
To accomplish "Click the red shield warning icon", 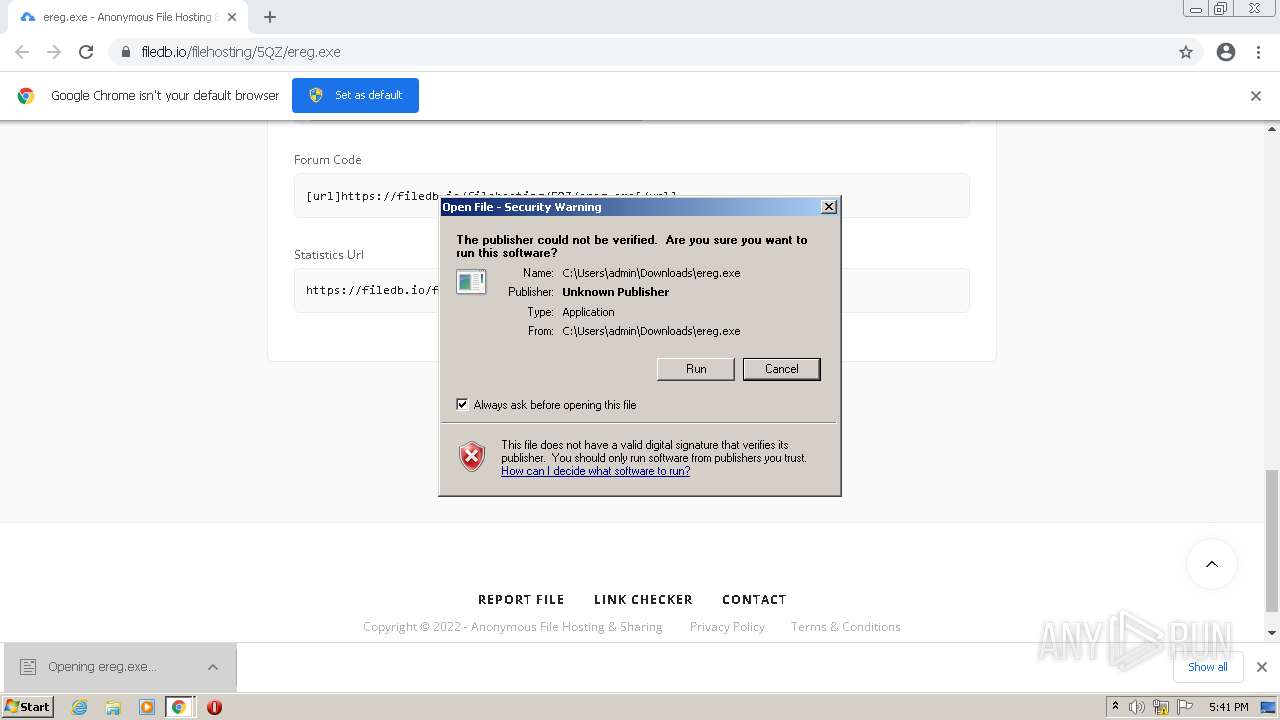I will tap(472, 457).
